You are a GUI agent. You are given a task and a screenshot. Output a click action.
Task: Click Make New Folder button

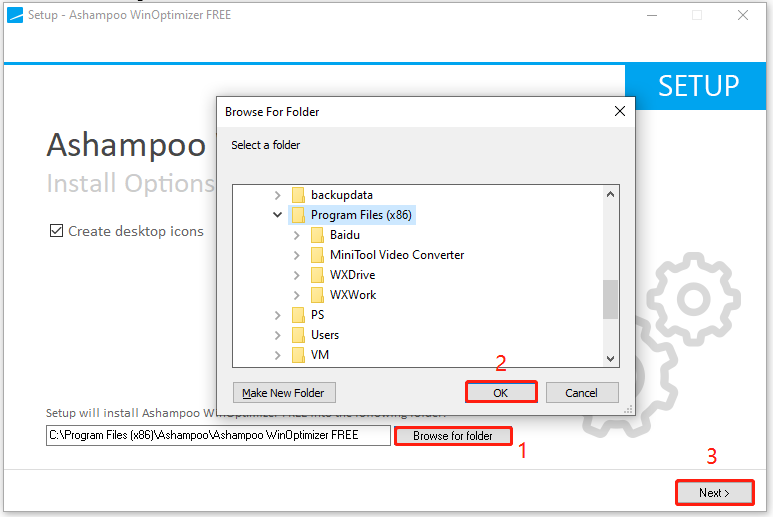[284, 393]
